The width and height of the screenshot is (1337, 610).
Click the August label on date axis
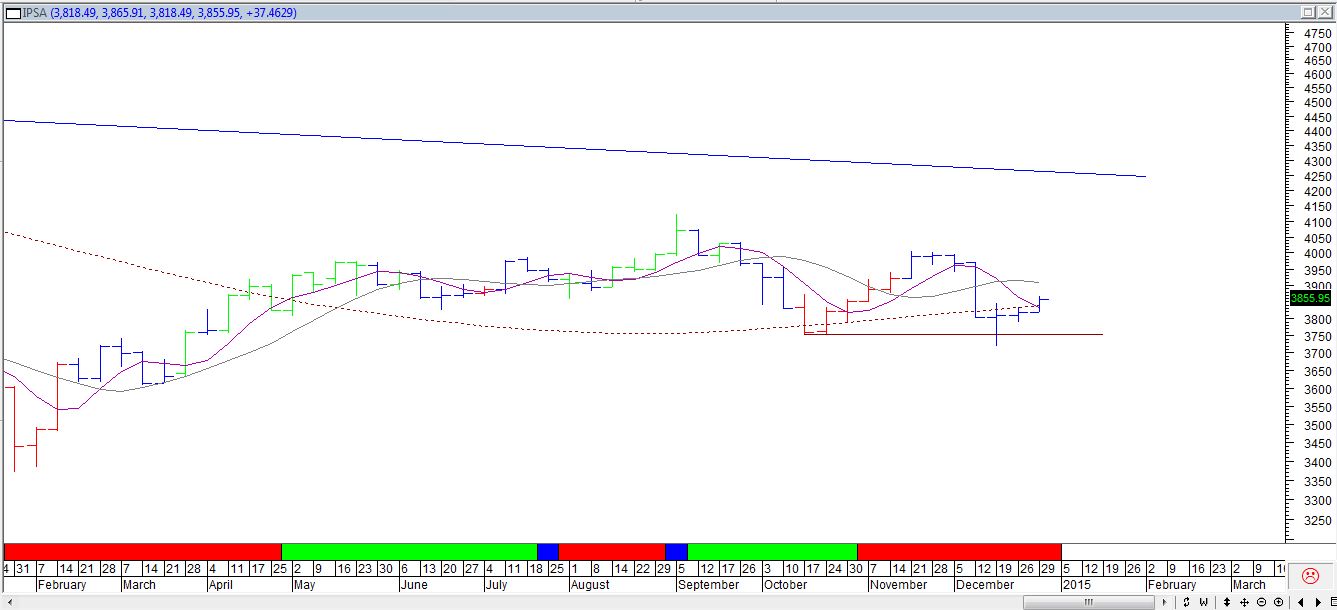[x=590, y=585]
